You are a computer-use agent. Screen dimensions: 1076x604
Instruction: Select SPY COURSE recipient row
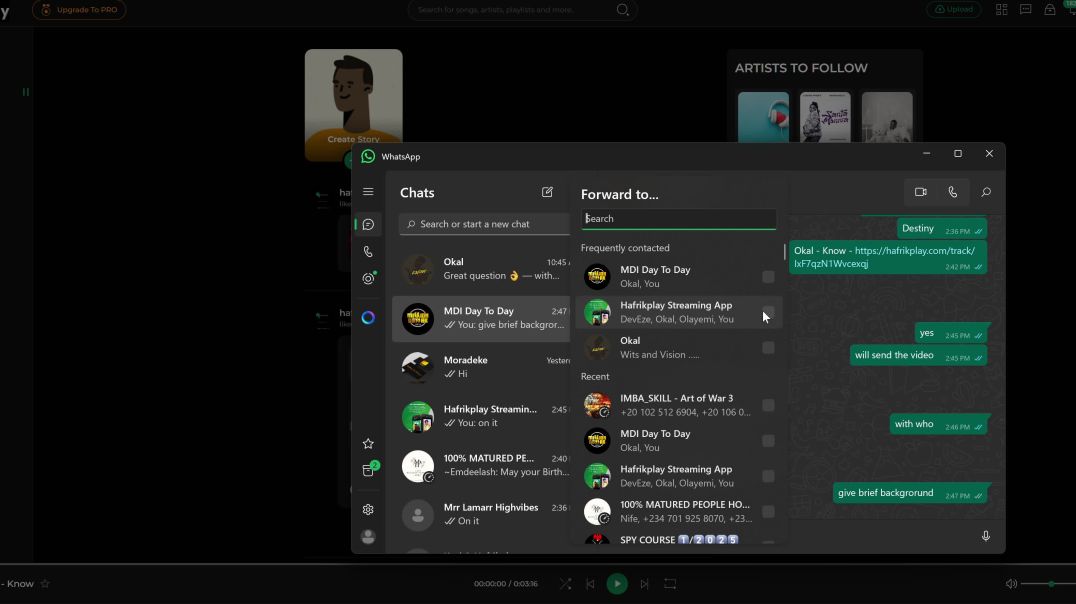[x=679, y=540]
